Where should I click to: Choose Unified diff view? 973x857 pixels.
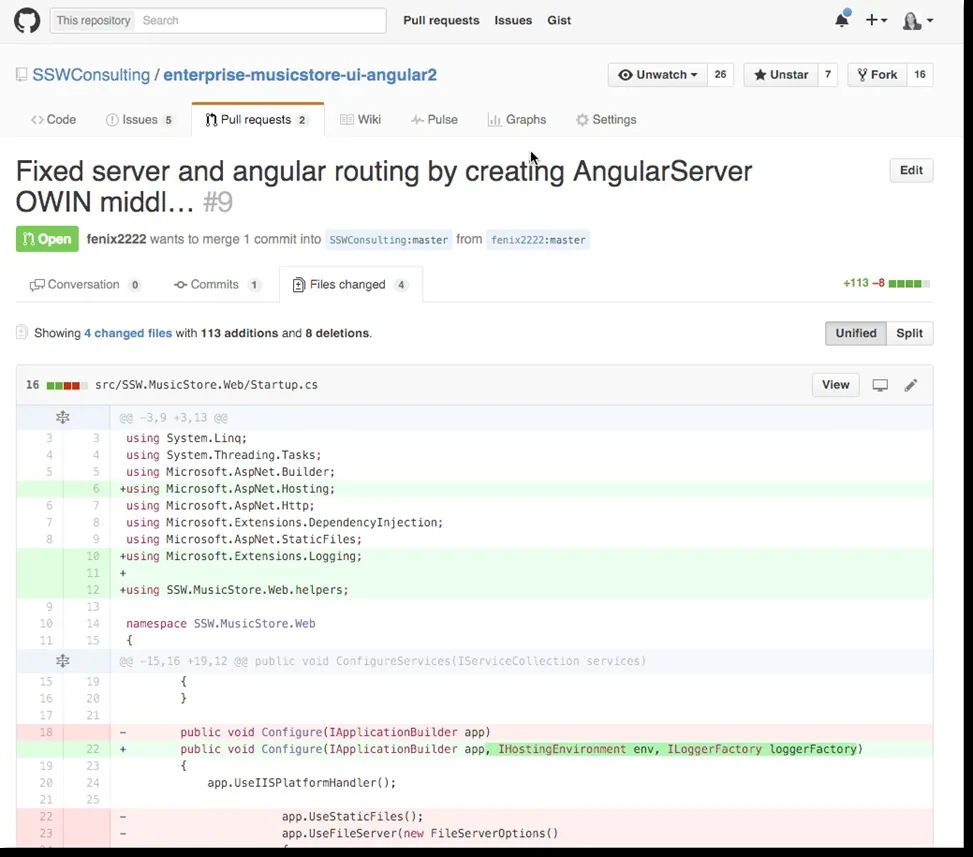tap(856, 333)
